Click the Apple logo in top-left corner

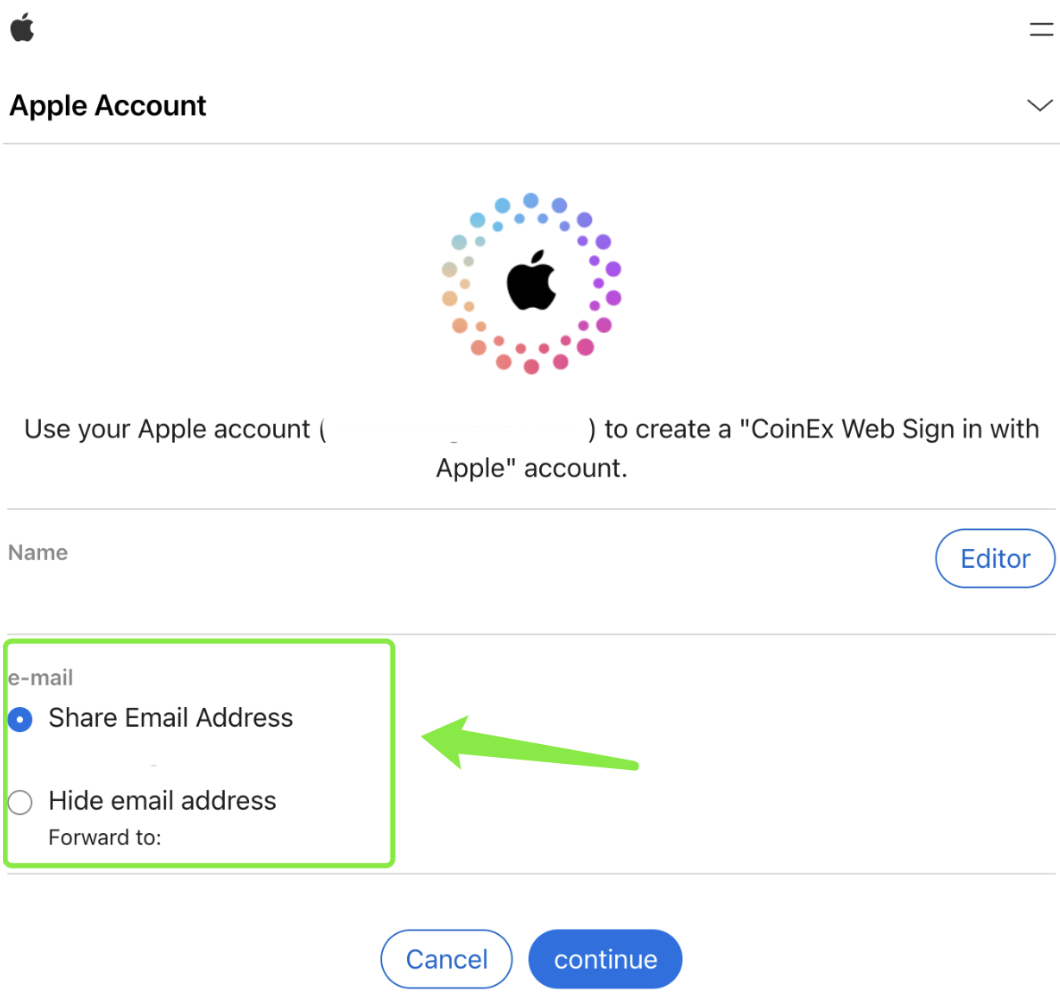pos(22,29)
